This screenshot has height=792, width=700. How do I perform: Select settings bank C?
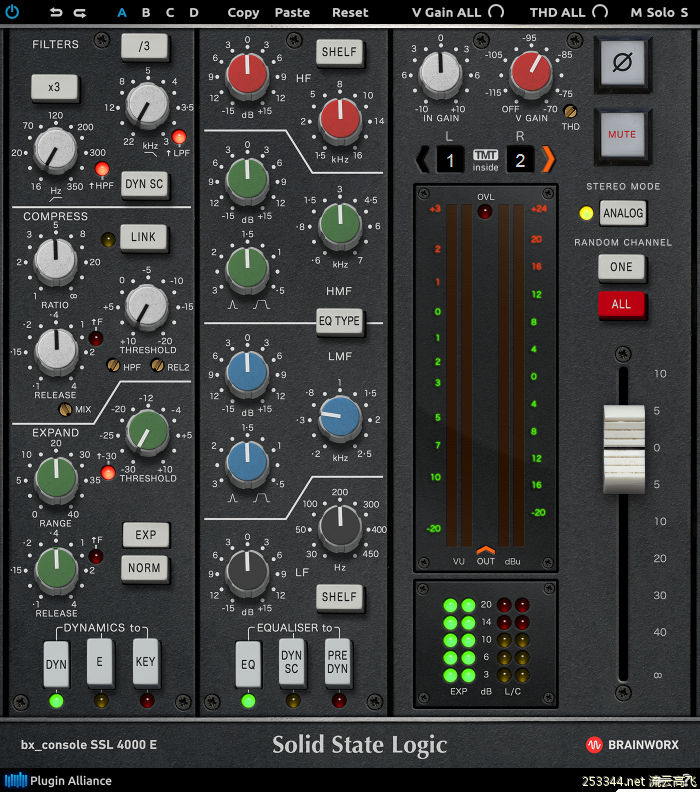coord(170,13)
